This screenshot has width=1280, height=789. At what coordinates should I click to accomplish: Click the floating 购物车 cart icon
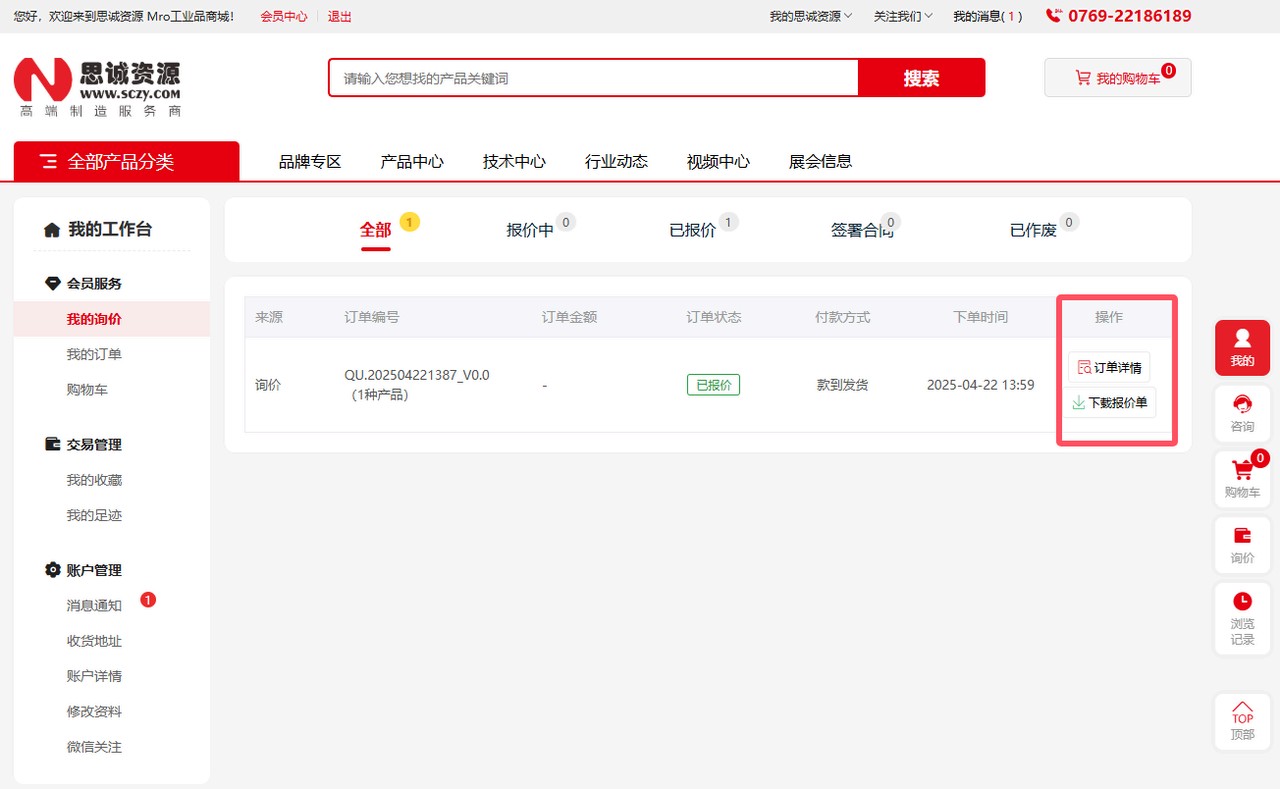(1242, 478)
